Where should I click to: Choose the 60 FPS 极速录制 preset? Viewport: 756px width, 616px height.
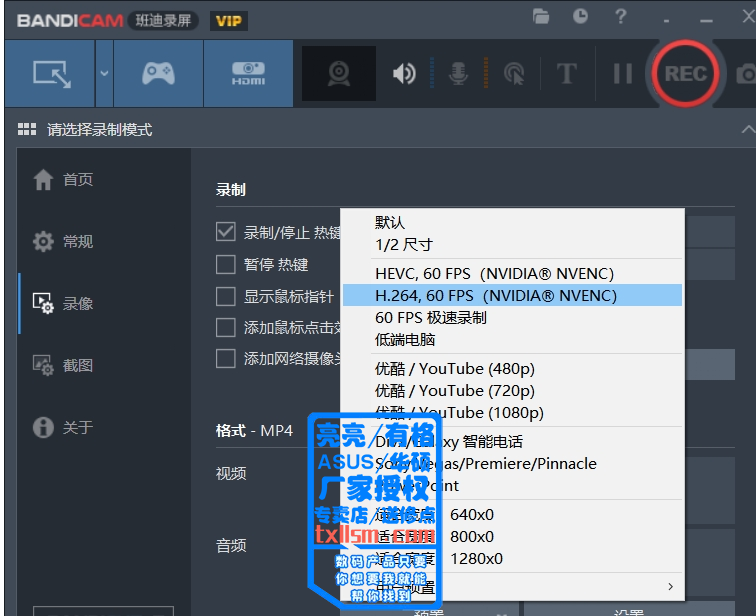512,318
